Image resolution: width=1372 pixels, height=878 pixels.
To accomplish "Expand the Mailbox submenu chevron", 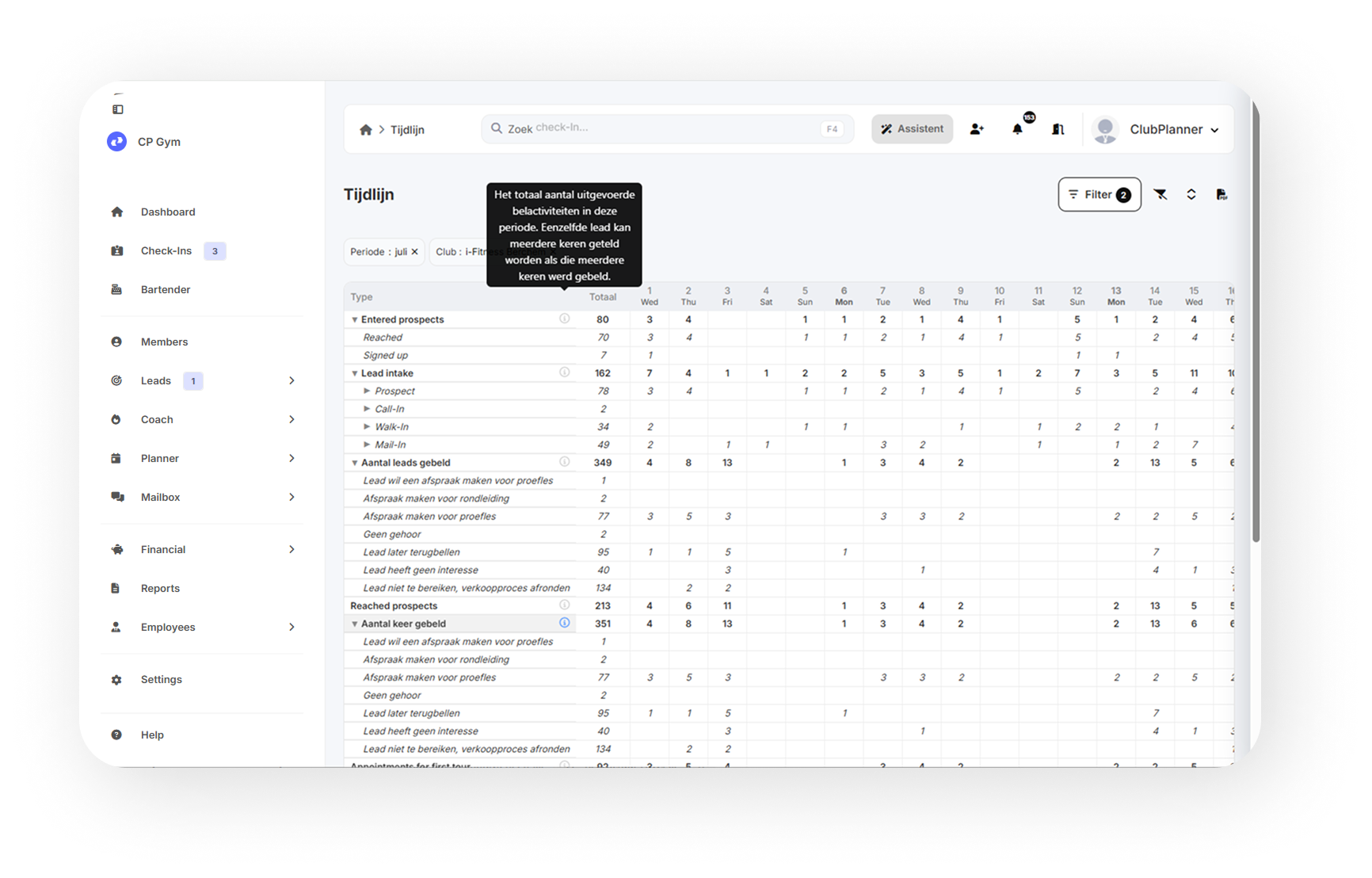I will 292,497.
